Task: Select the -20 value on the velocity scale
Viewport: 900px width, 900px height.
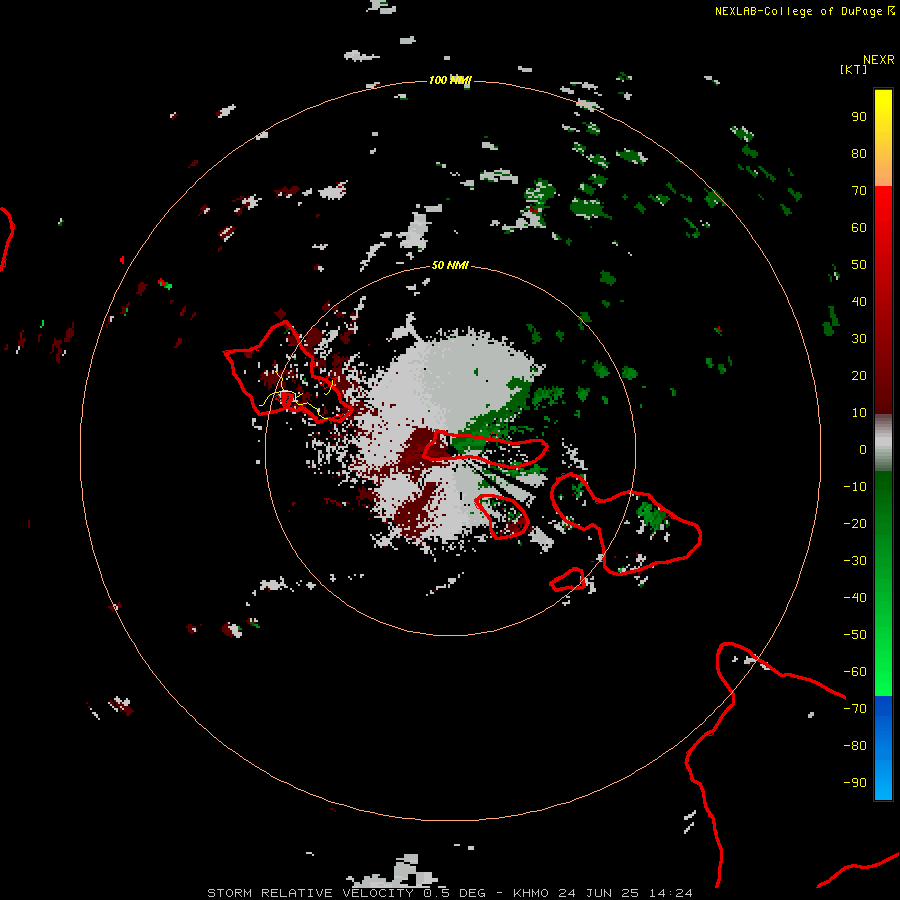Action: pos(855,524)
